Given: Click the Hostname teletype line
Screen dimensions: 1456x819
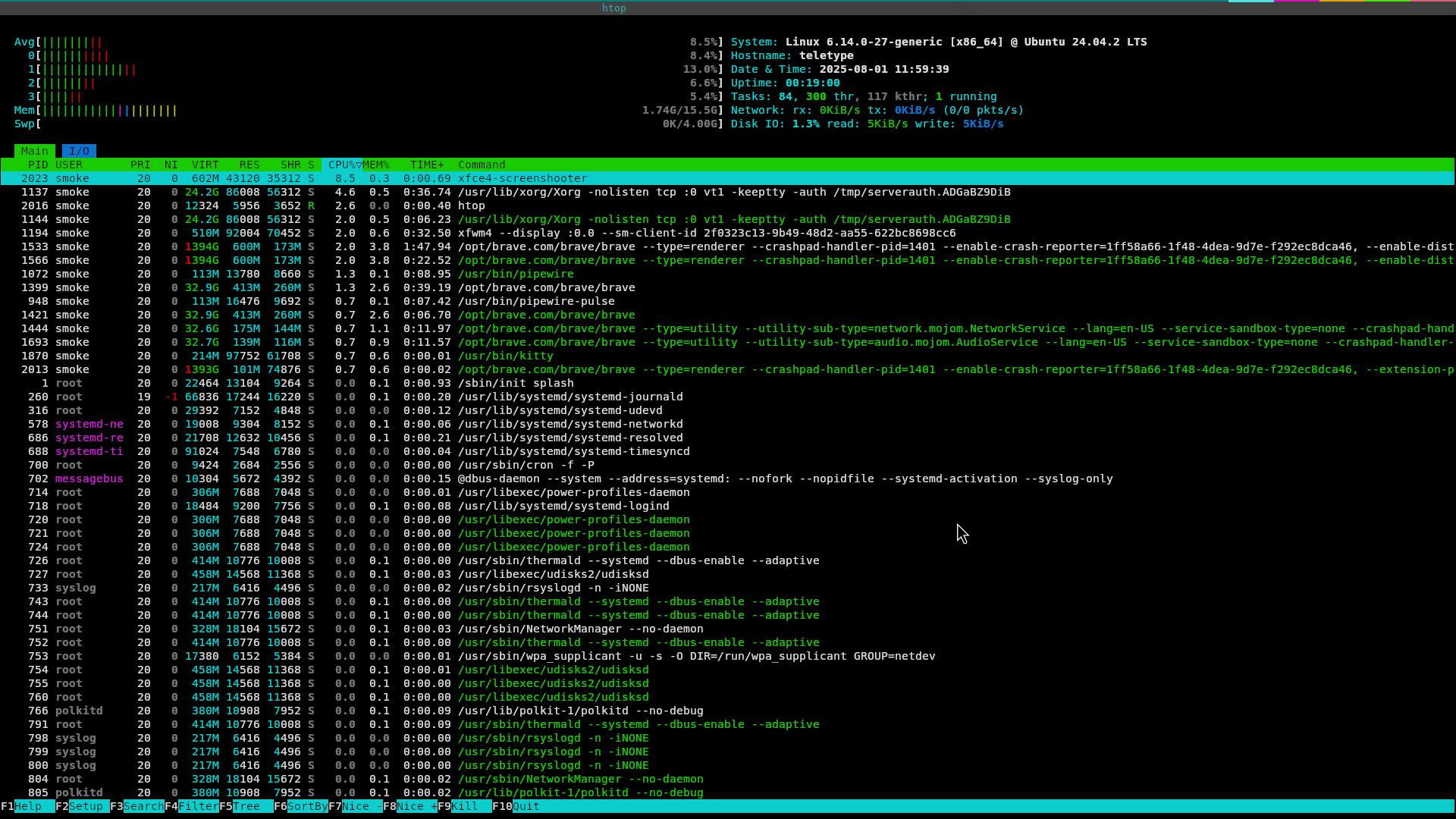Looking at the screenshot, I should [x=792, y=55].
